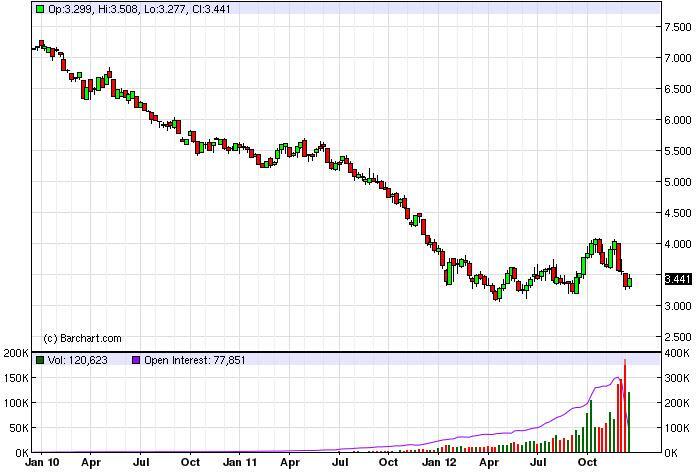Screen dimensions: 696x473
Task: Click the last green volume bar
Action: pos(629,422)
